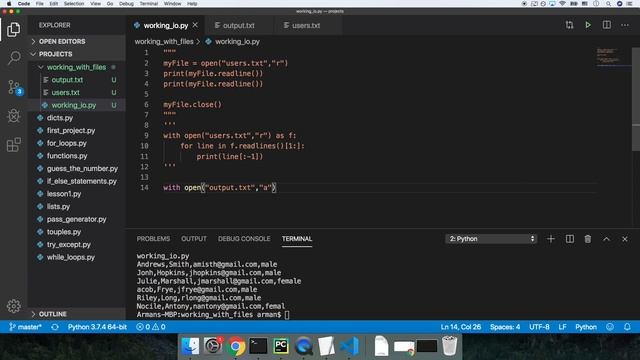
Task: Open the Terminal menu in menu bar
Action: pyautogui.click(x=149, y=4)
